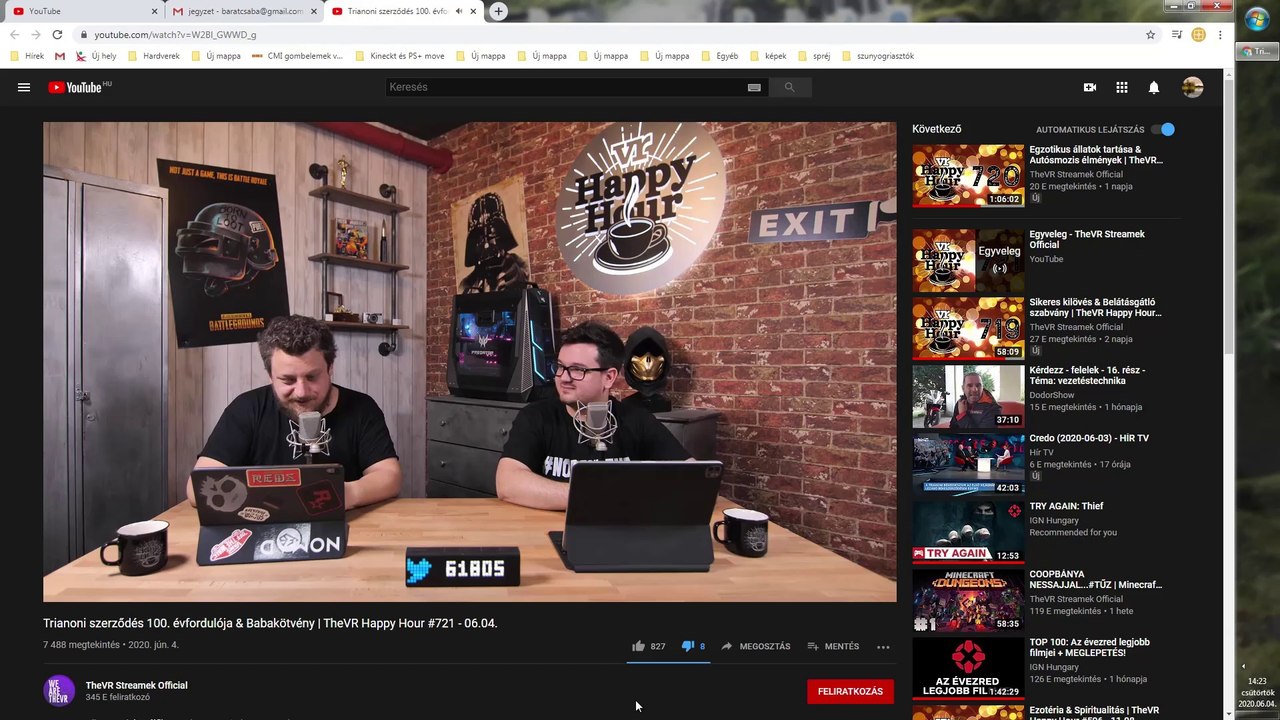
Task: Open the Új mappa folder after Hardverek
Action: (x=216, y=56)
